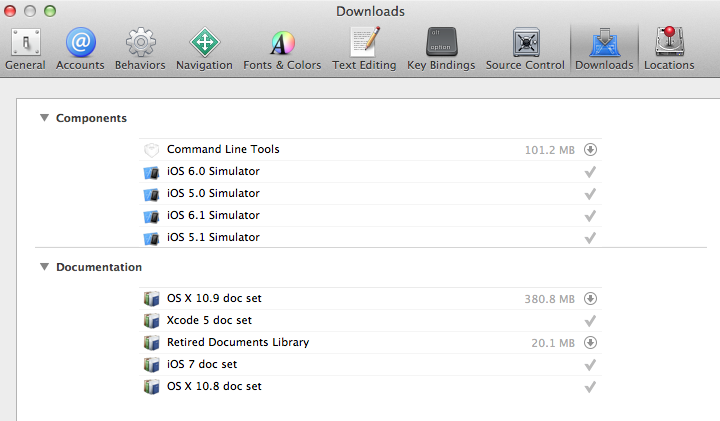Image resolution: width=720 pixels, height=421 pixels.
Task: Open the Accounts preferences pane
Action: pyautogui.click(x=80, y=49)
